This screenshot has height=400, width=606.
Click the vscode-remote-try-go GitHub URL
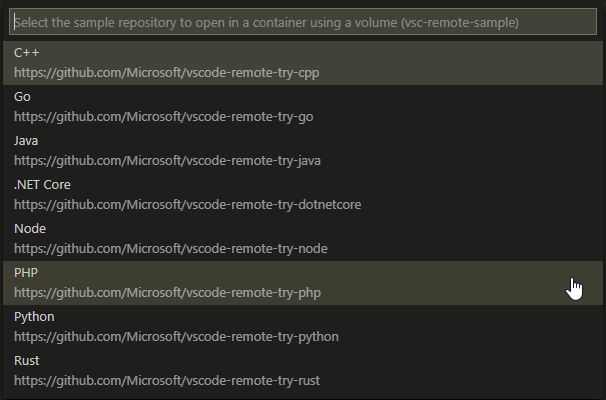coord(164,117)
